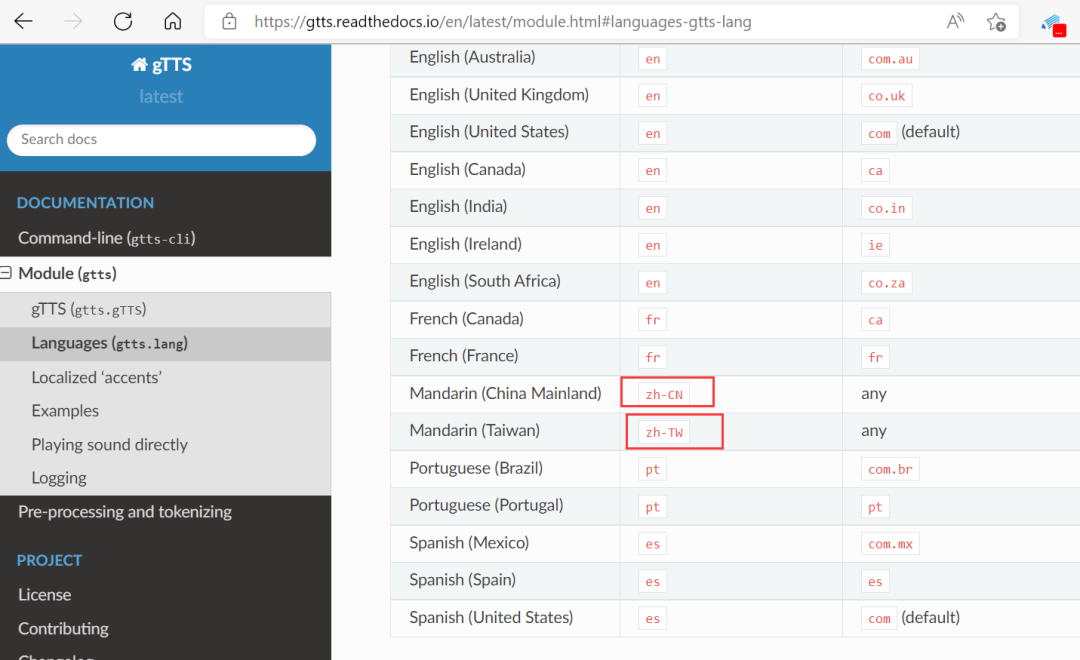Open the Contributing page link

[63, 629]
